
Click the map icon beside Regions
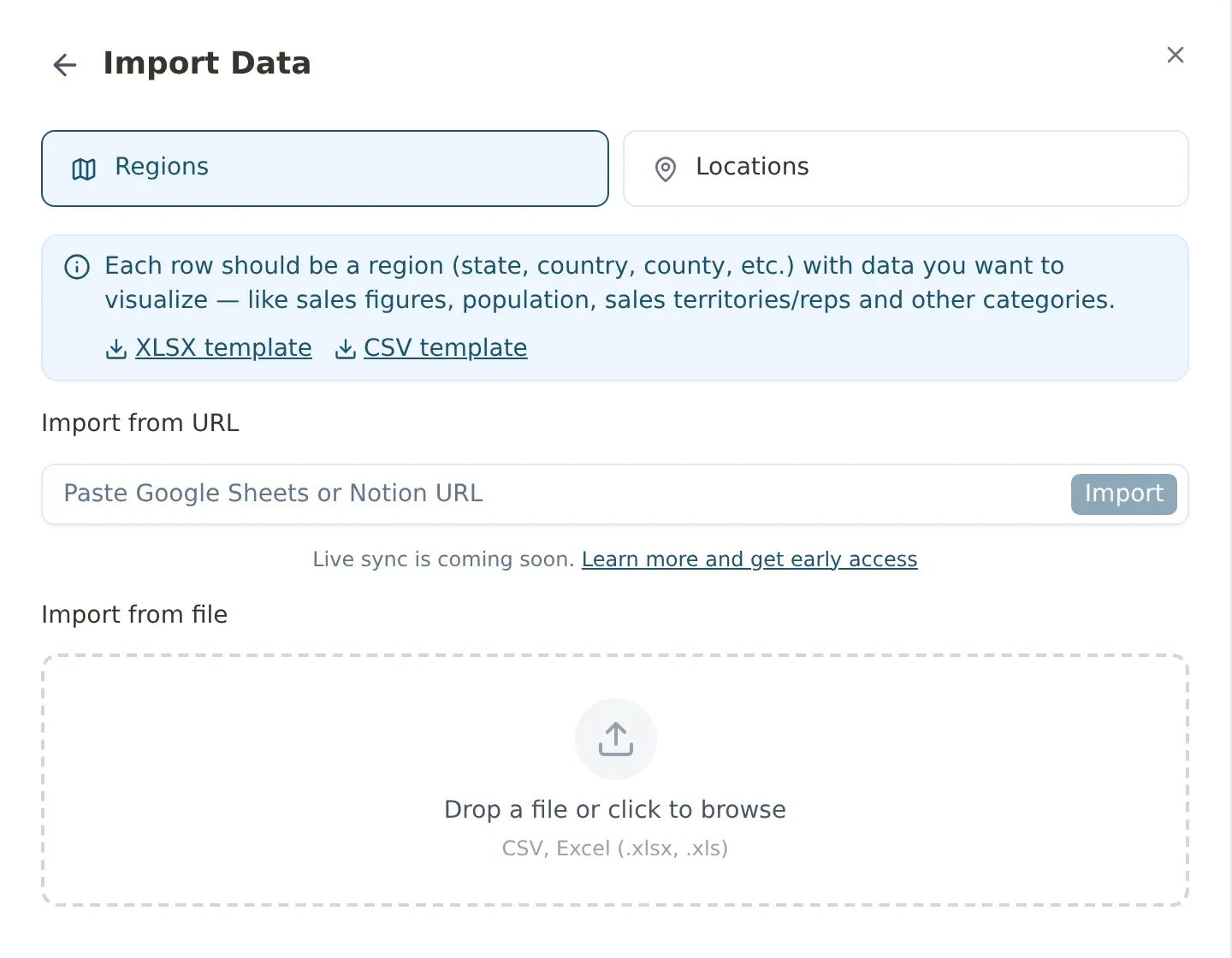click(x=84, y=169)
